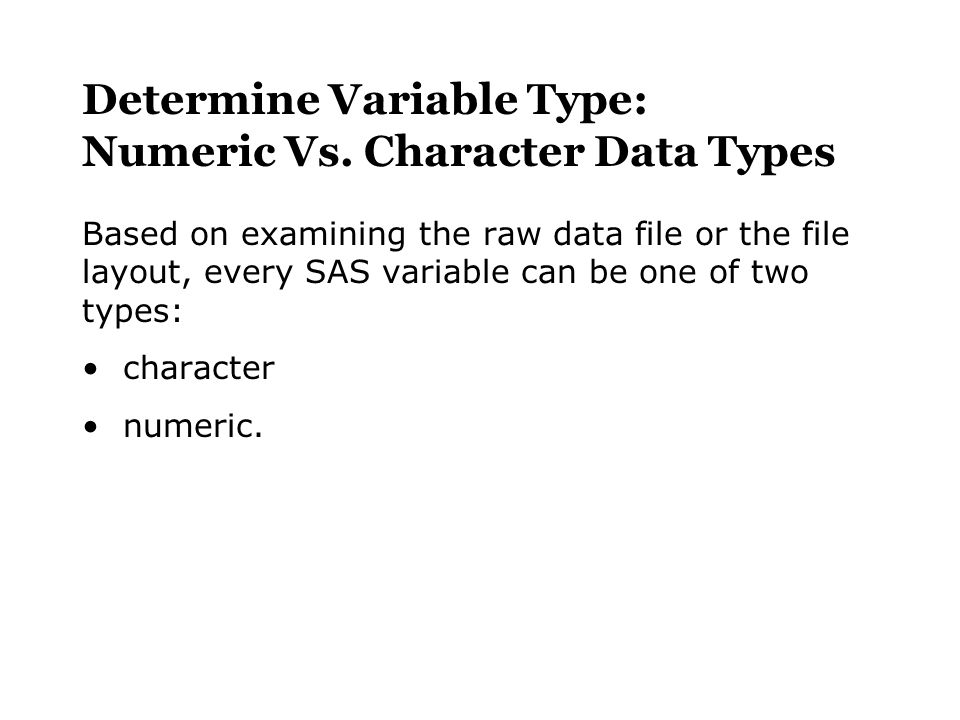Select the word "Variable" in the heading

tap(423, 100)
